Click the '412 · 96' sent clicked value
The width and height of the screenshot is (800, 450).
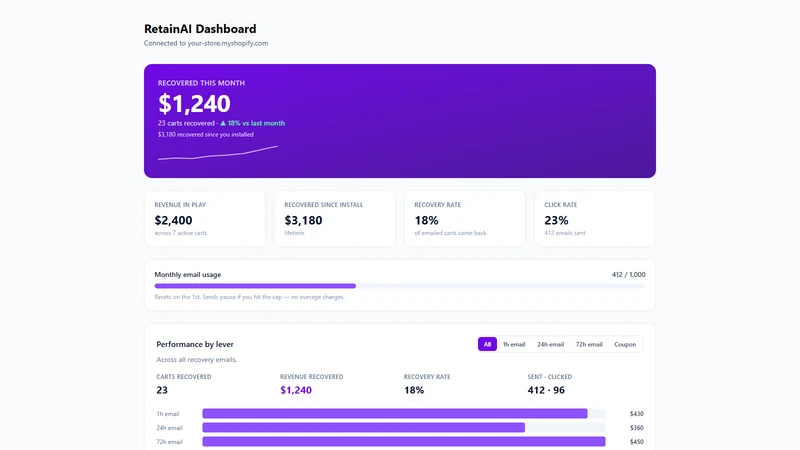pyautogui.click(x=546, y=390)
